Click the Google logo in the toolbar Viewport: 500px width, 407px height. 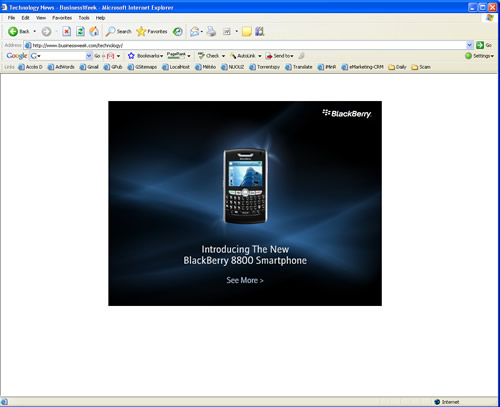(17, 56)
